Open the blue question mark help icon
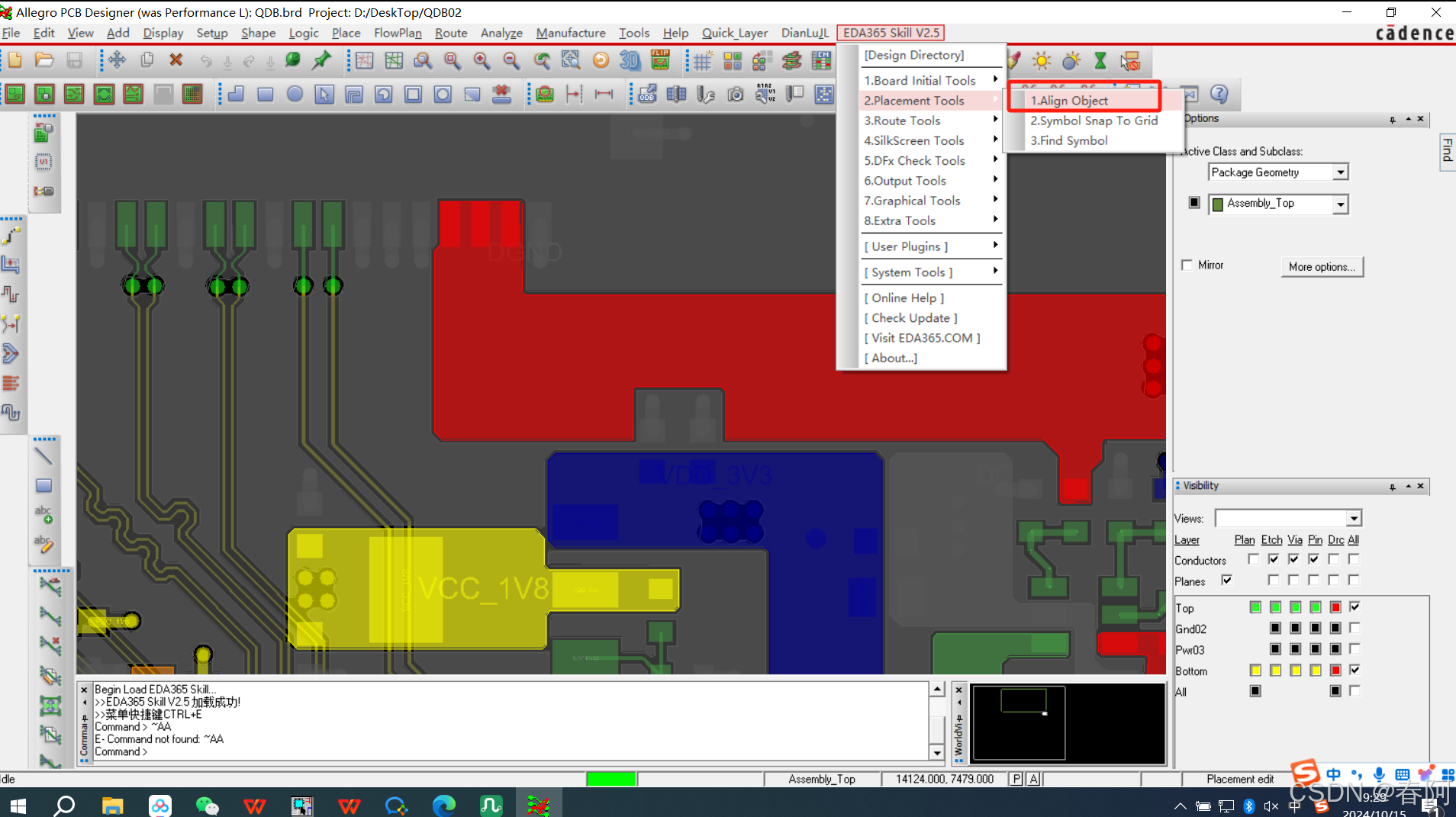The image size is (1456, 817). point(1219,94)
